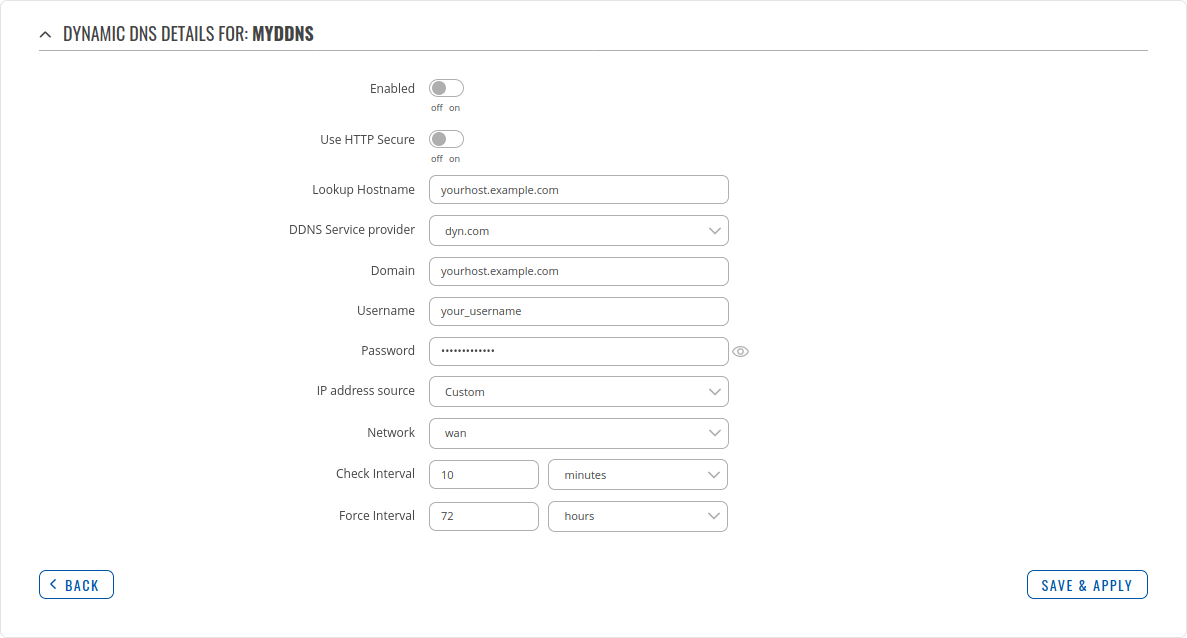Select the Password input field
The height and width of the screenshot is (638, 1187).
click(x=578, y=351)
